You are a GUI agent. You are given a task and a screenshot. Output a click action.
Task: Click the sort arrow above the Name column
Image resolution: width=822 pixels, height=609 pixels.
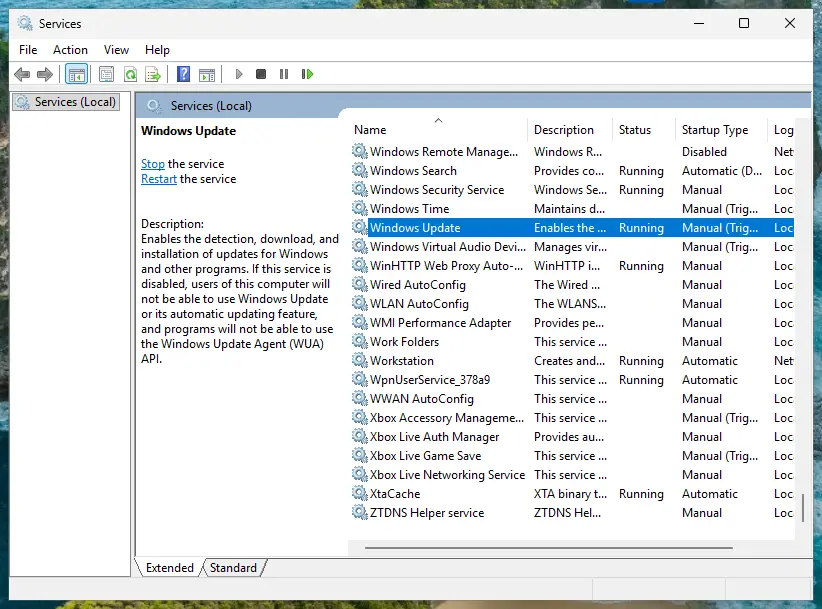point(439,121)
